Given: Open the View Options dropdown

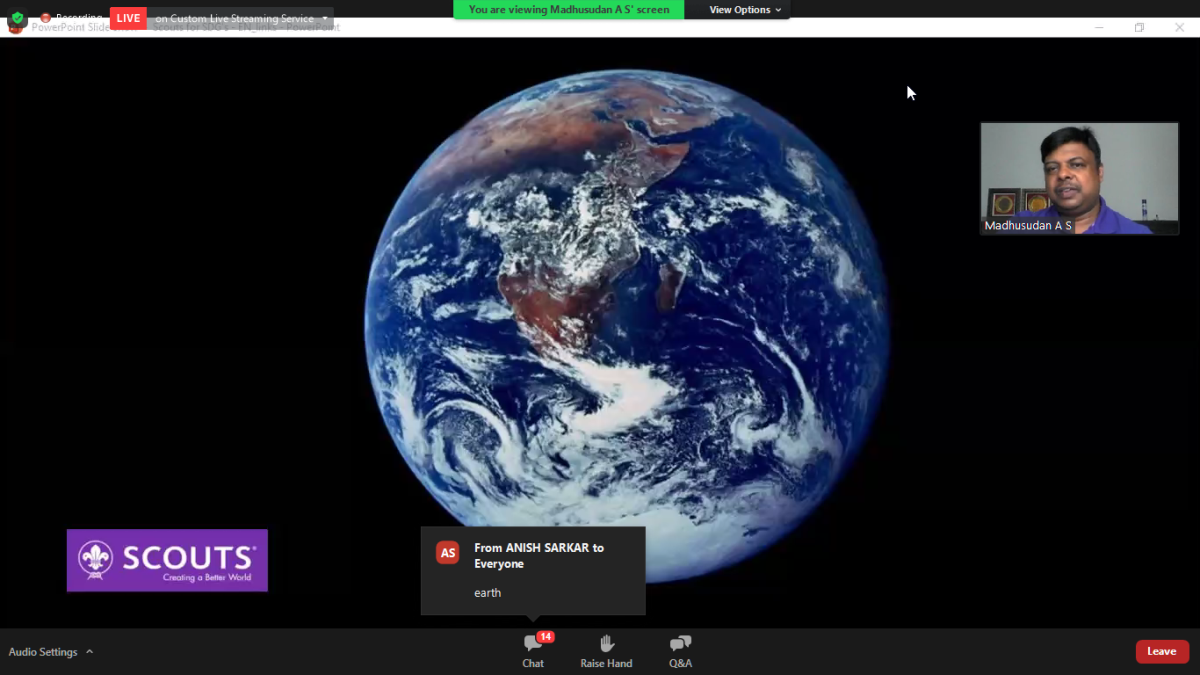Looking at the screenshot, I should click(745, 10).
